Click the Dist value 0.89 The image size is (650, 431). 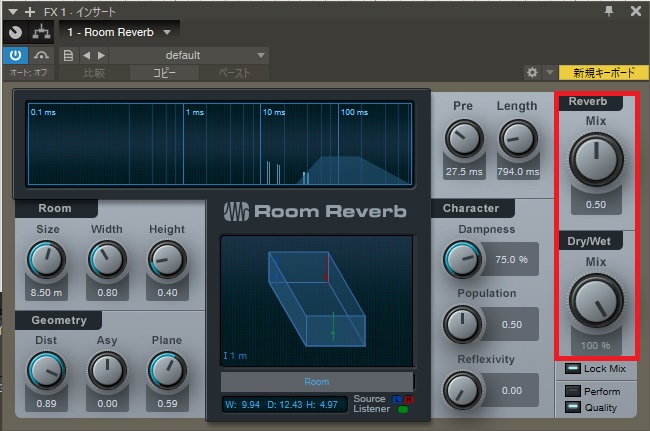click(46, 403)
